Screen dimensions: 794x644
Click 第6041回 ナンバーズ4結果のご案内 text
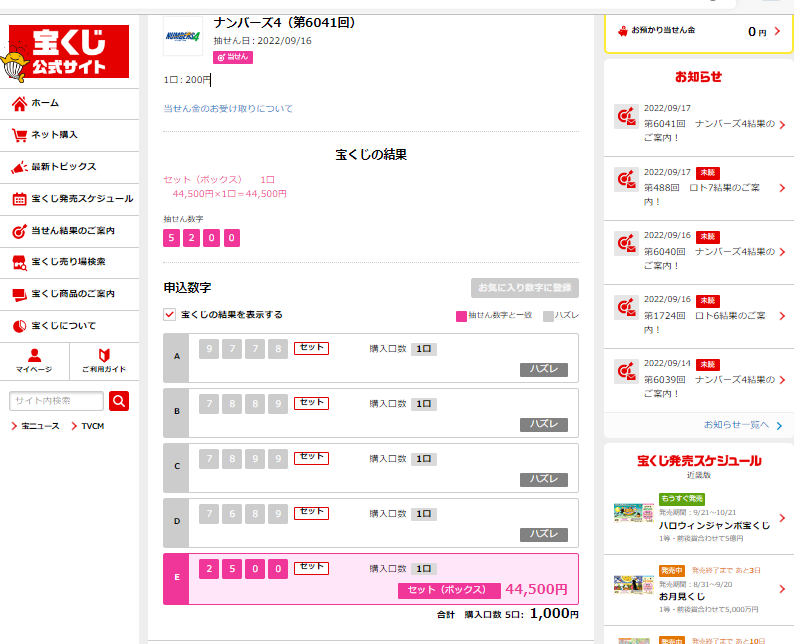click(x=709, y=130)
